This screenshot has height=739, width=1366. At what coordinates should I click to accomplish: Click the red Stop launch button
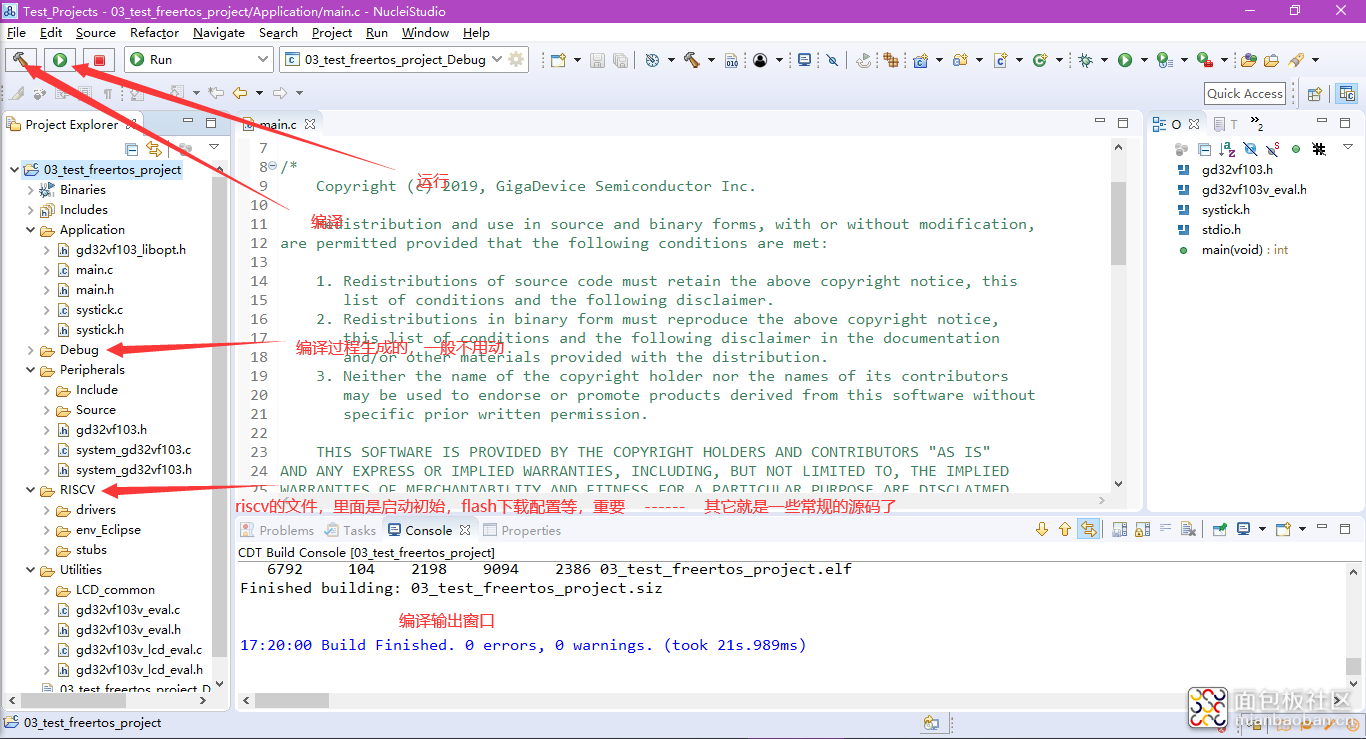point(99,60)
